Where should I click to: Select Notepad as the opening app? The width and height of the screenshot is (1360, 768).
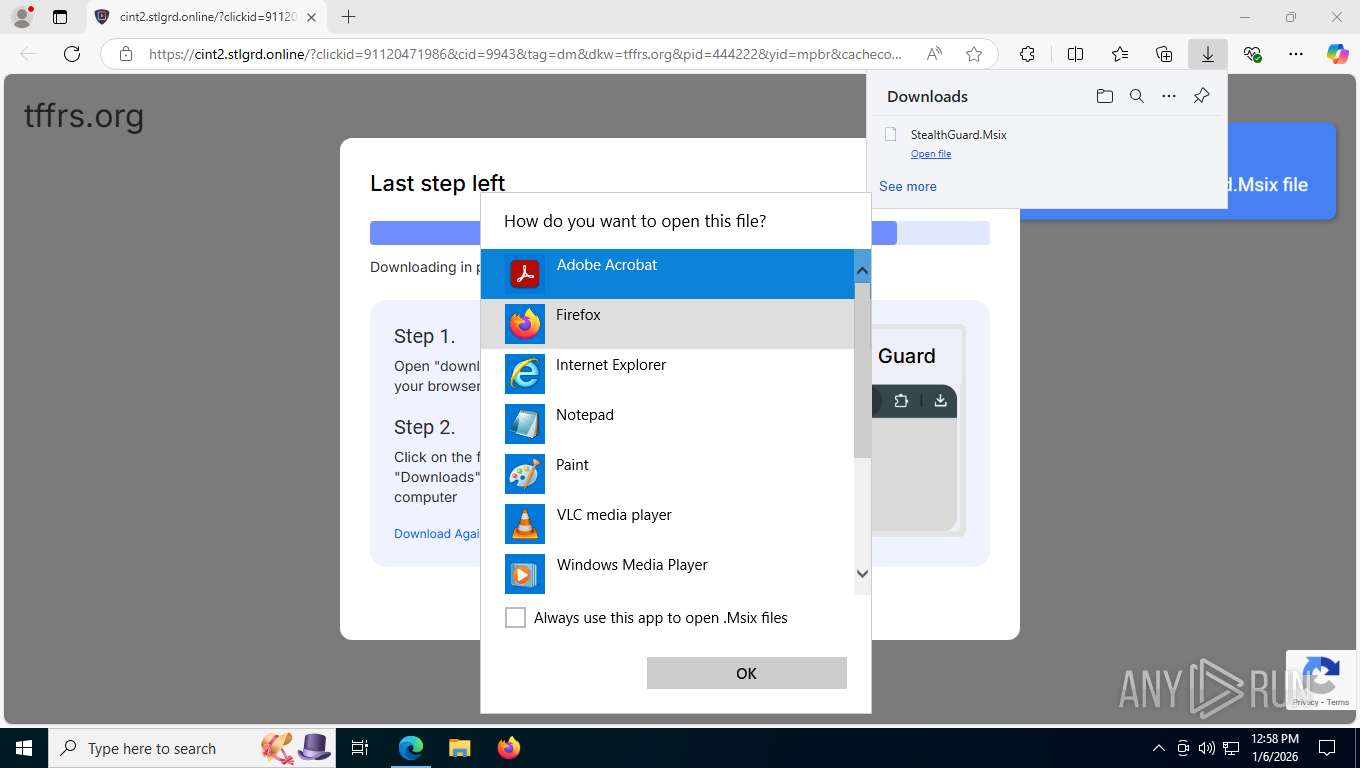pos(667,423)
